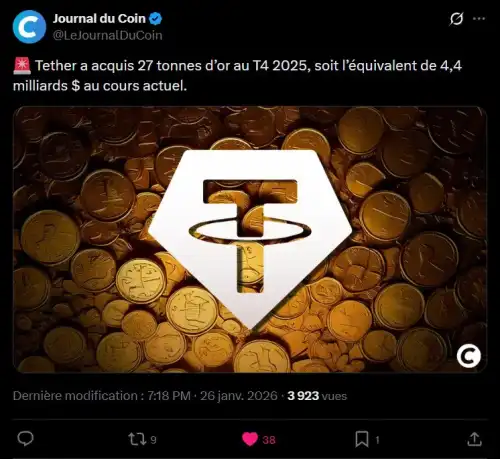Image resolution: width=500 pixels, height=459 pixels.
Task: Open the Dernière modification timestamp link
Action: pos(145,396)
